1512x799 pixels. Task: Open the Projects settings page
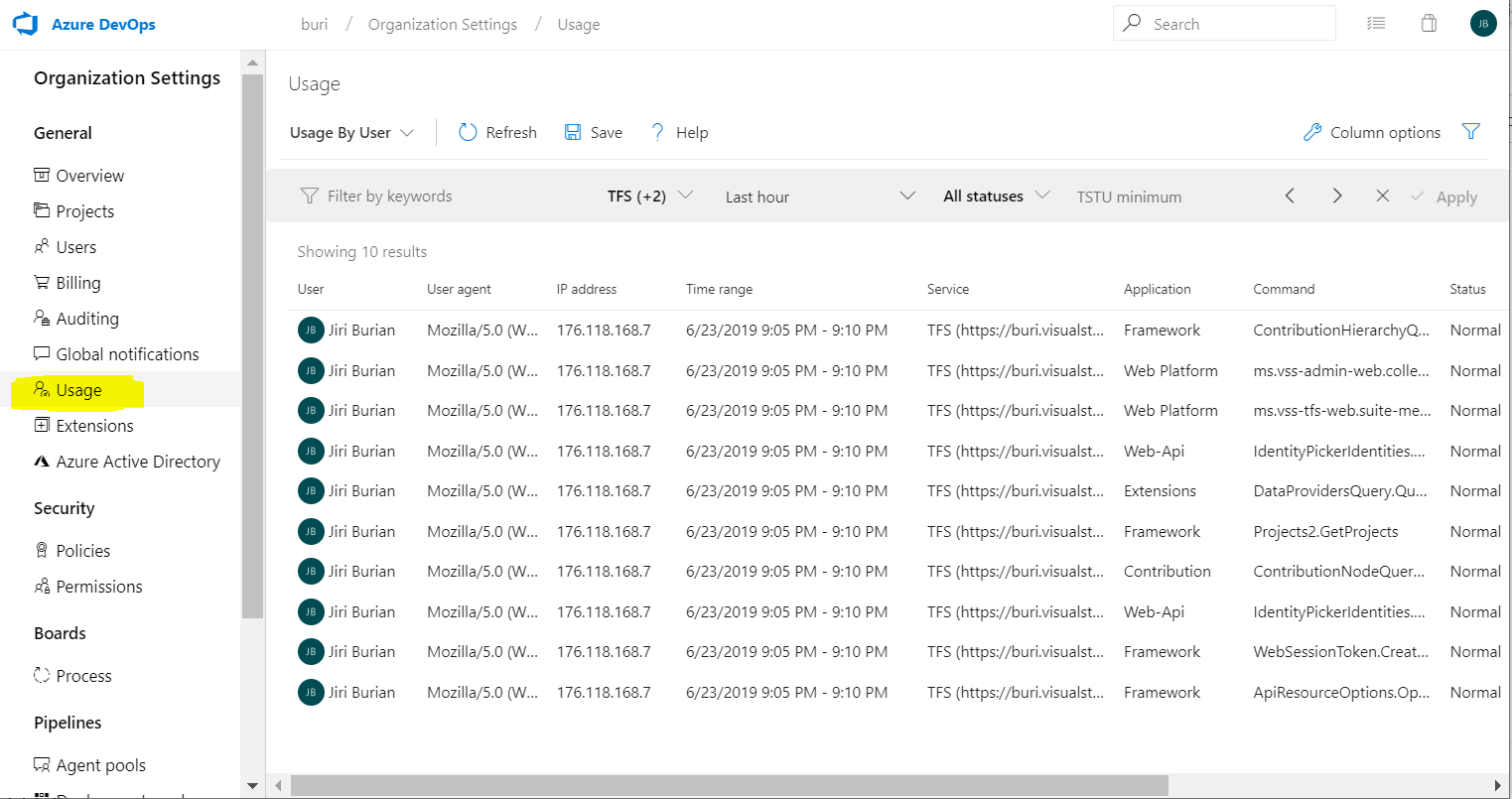[x=84, y=211]
